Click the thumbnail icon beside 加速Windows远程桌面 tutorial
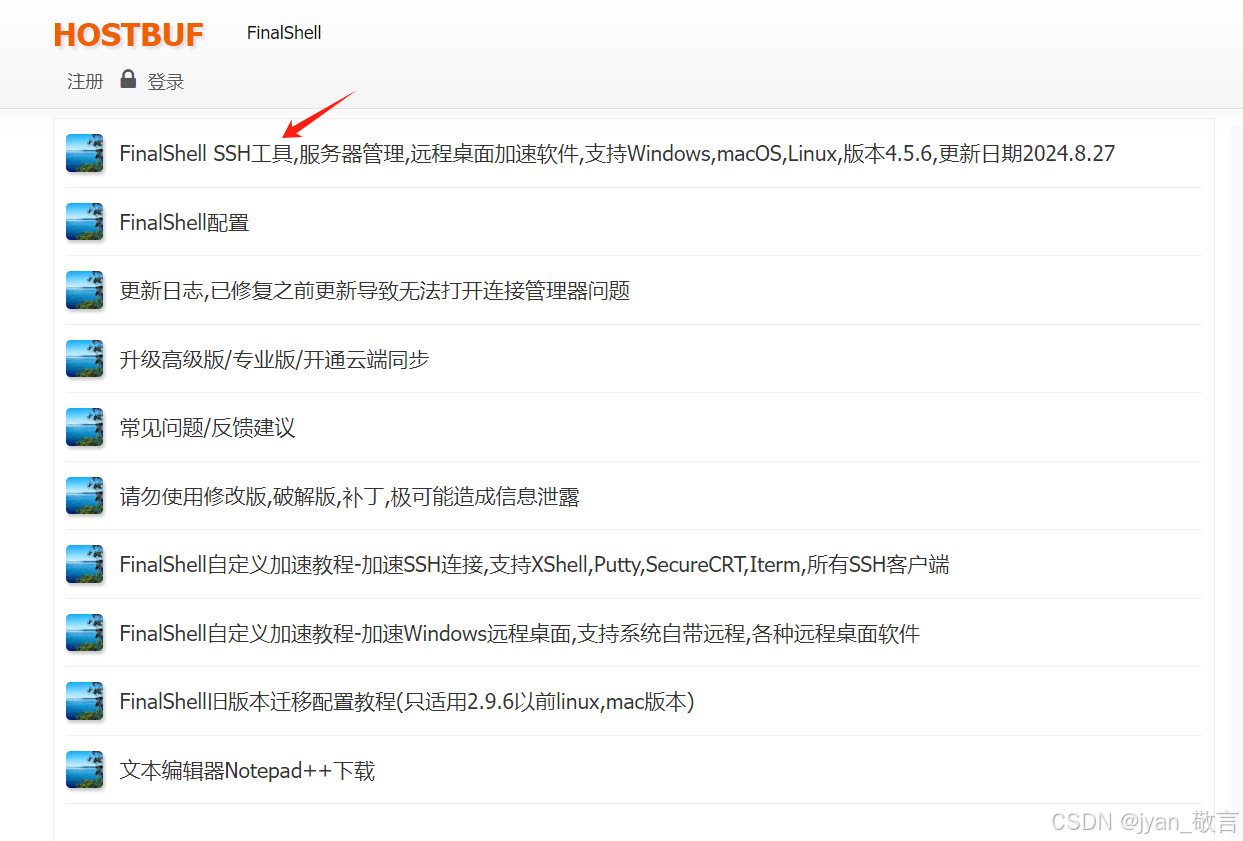The height and width of the screenshot is (841, 1243). 85,633
